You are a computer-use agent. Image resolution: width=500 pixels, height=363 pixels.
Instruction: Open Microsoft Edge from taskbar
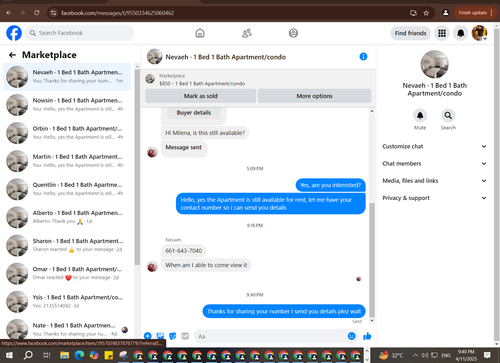[79, 355]
